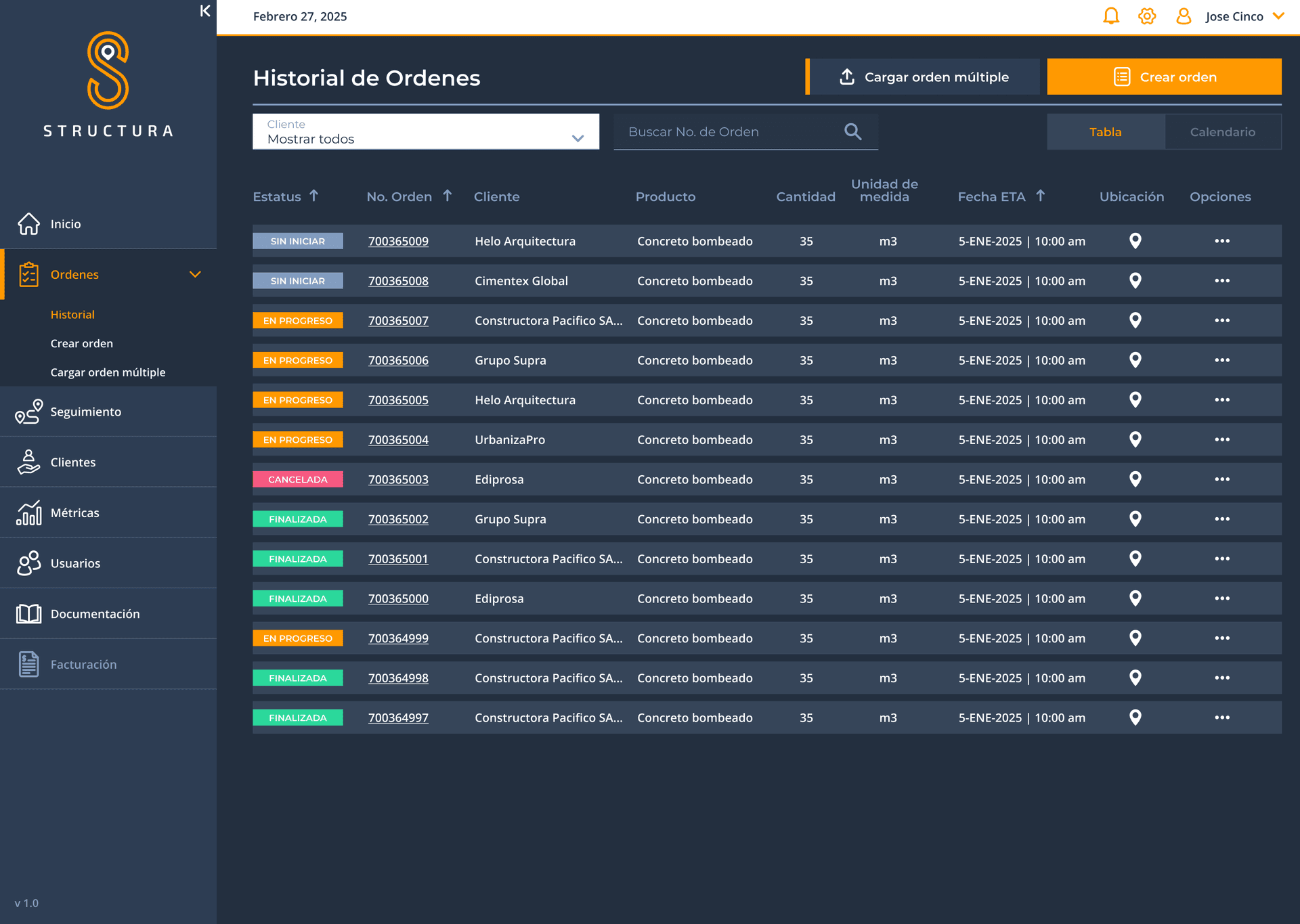Toggle sort on No. Orden column
The height and width of the screenshot is (924, 1300).
pos(448,196)
